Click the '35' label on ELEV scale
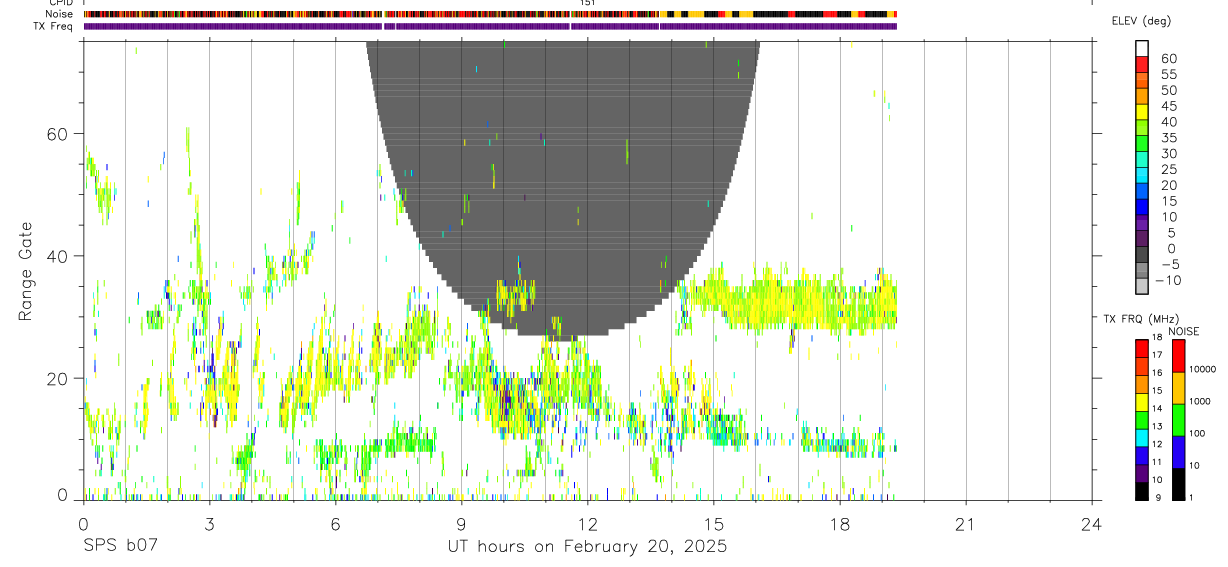 point(1169,138)
